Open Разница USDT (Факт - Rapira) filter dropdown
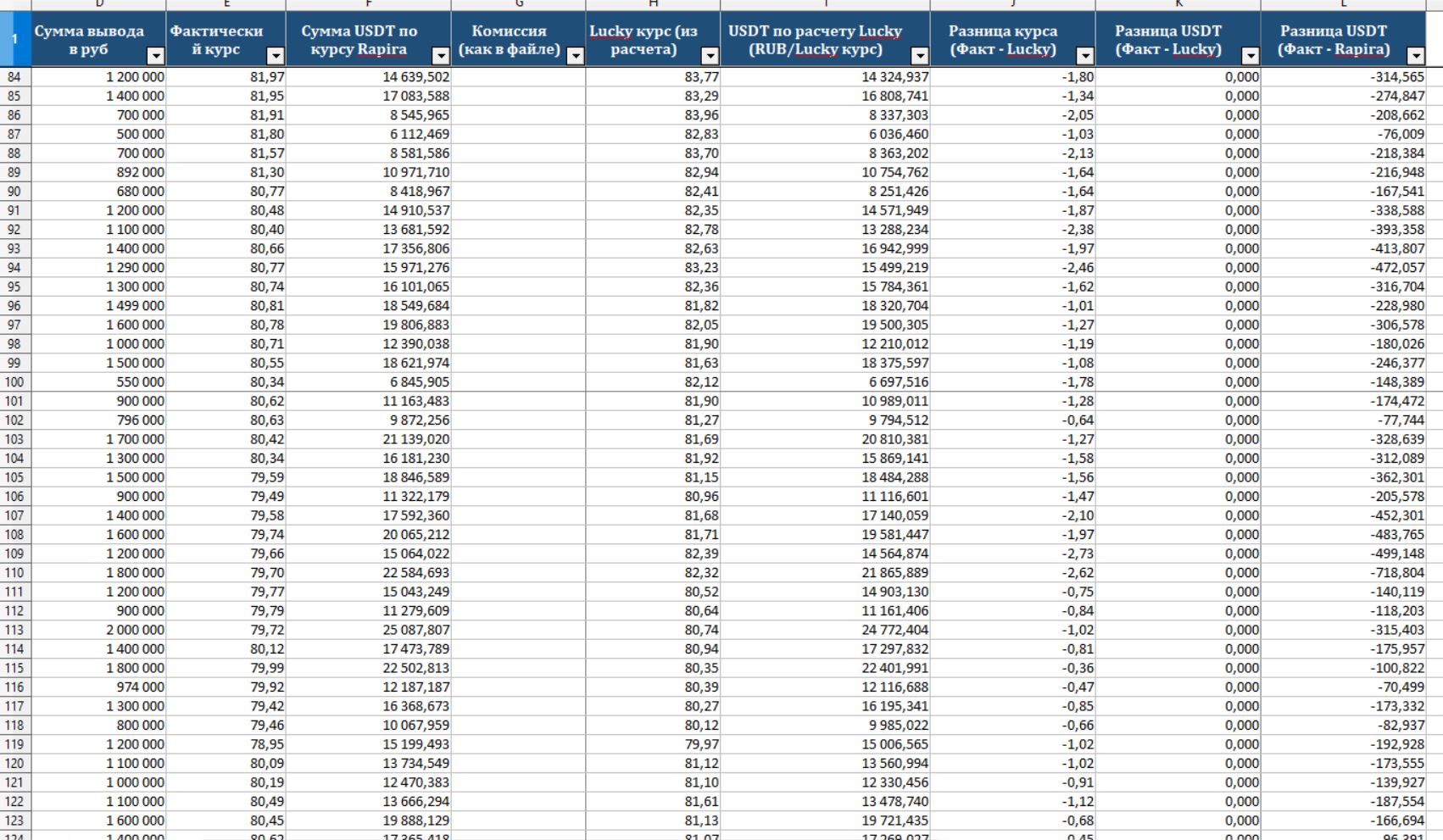Viewport: 1443px width, 840px height. click(1416, 57)
